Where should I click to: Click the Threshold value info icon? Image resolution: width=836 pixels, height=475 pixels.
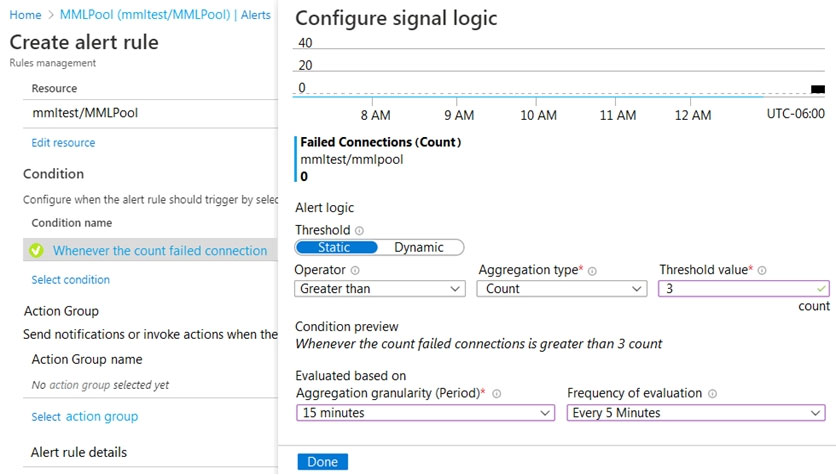pyautogui.click(x=762, y=270)
